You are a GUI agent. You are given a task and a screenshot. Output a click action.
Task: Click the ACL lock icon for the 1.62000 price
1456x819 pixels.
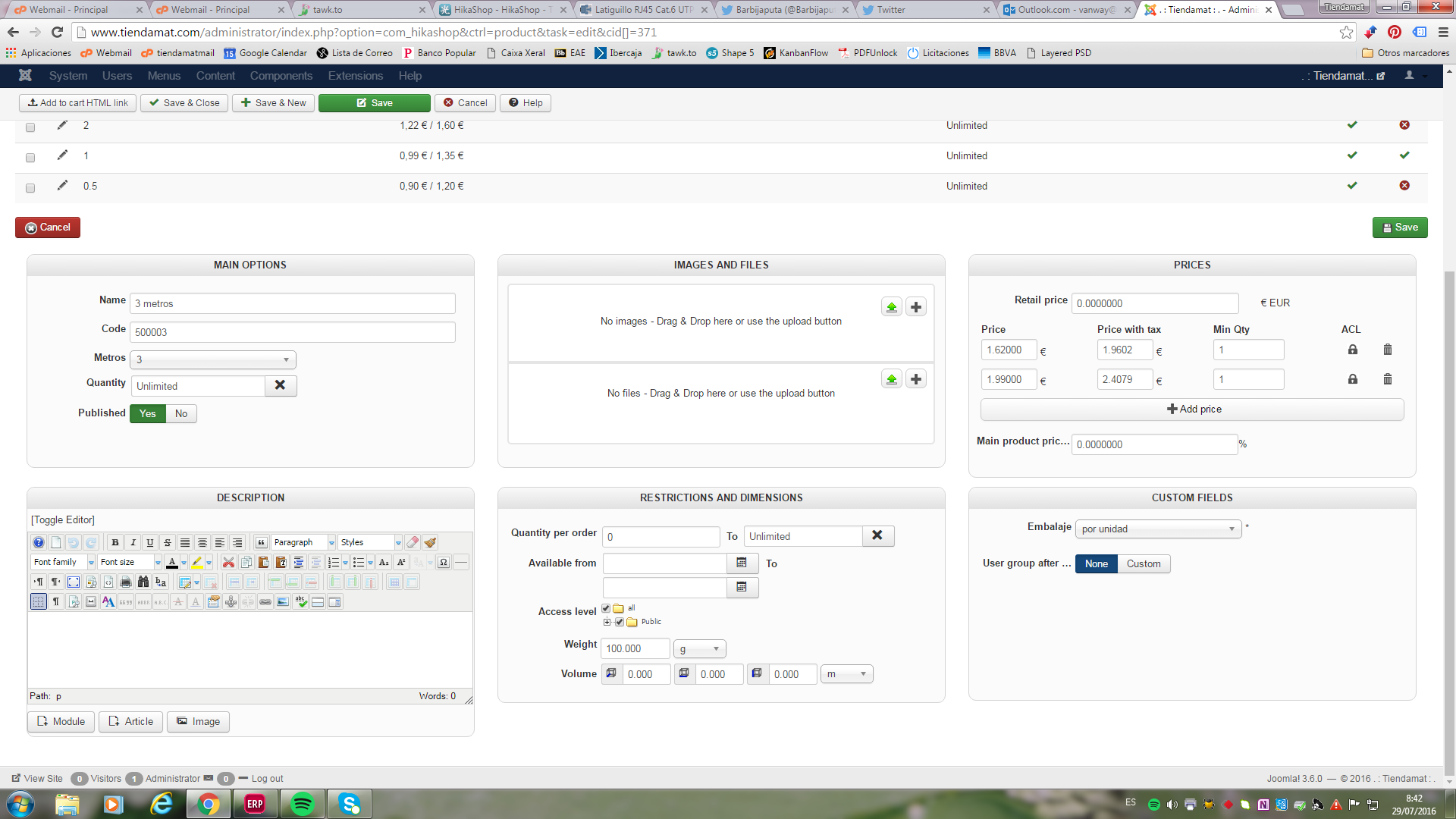(x=1352, y=350)
